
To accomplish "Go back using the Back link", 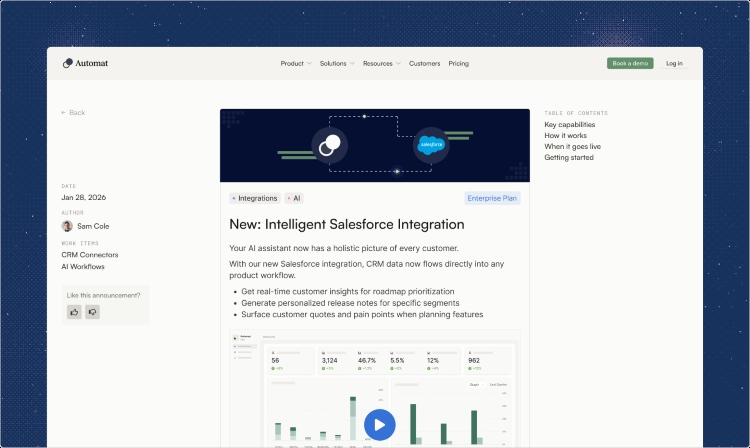I will [x=73, y=112].
